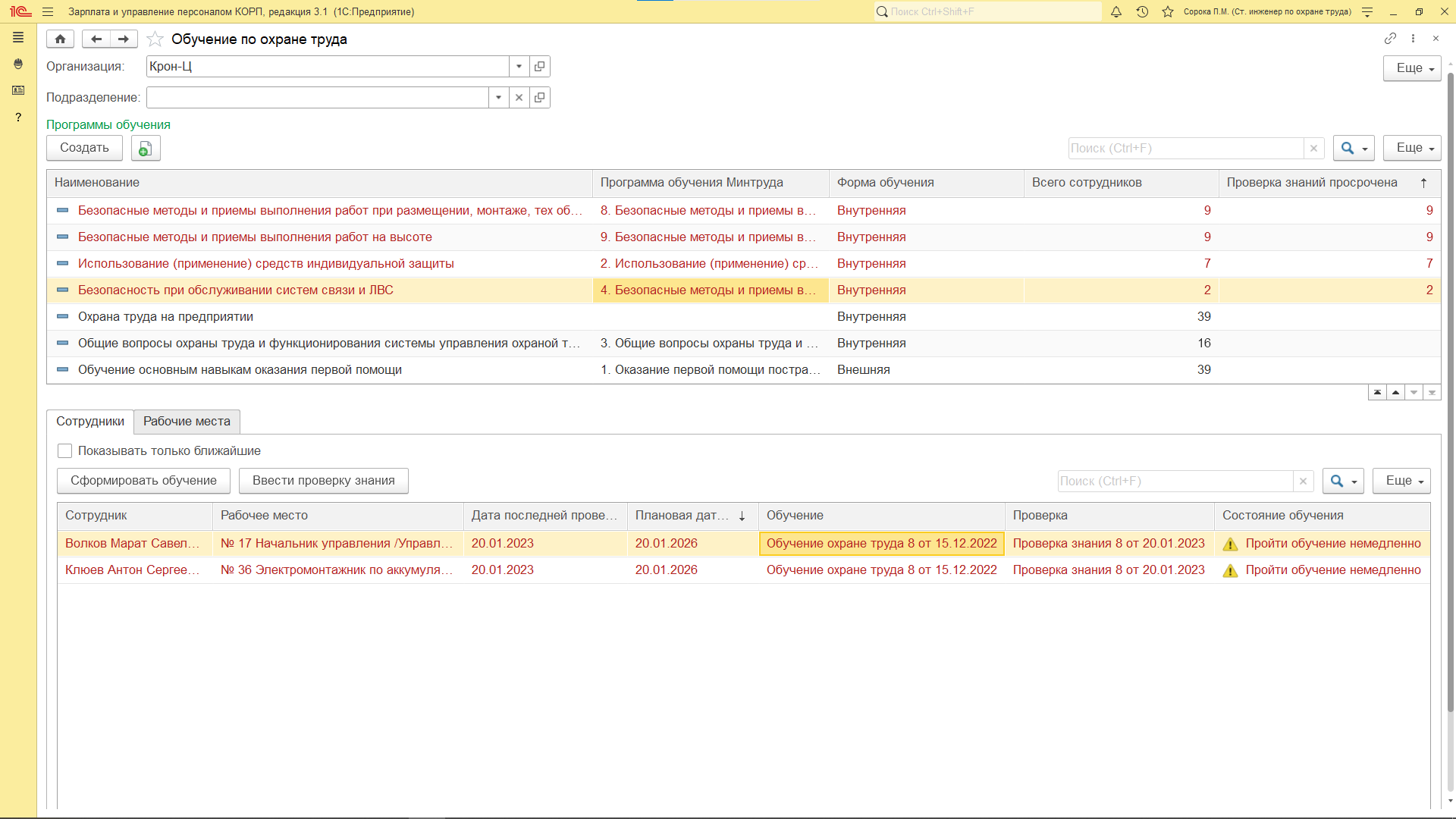Open notifications bell icon
This screenshot has width=1456, height=819.
pyautogui.click(x=1116, y=11)
